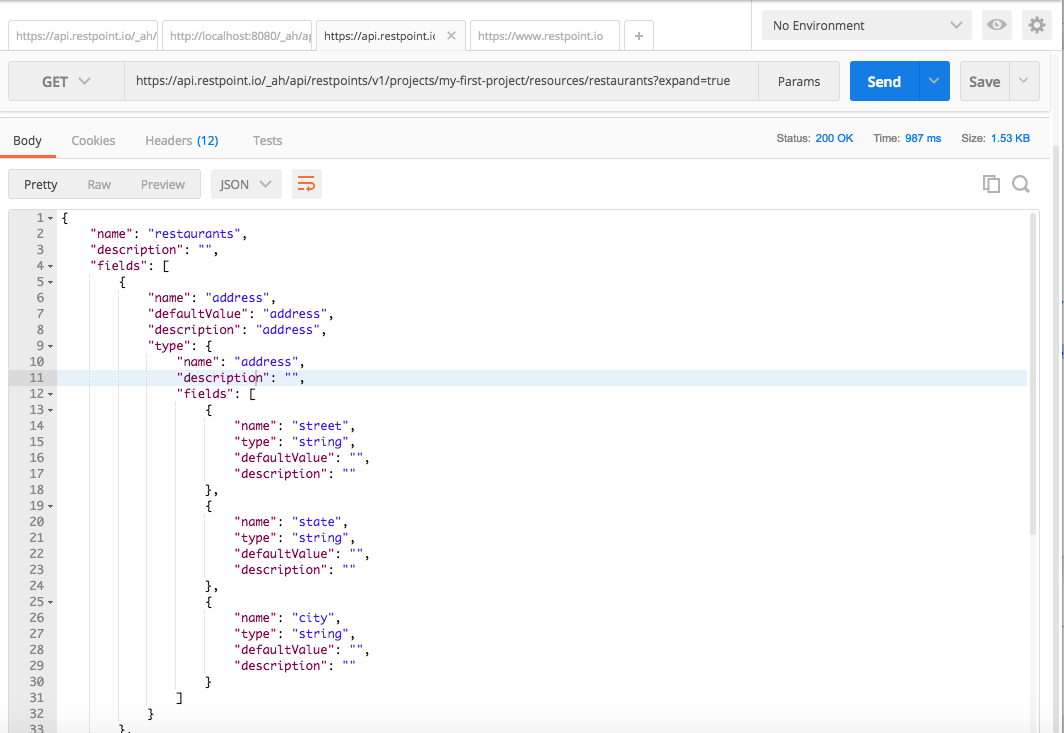Open manage environments gear icon
The image size is (1064, 733).
click(1036, 25)
